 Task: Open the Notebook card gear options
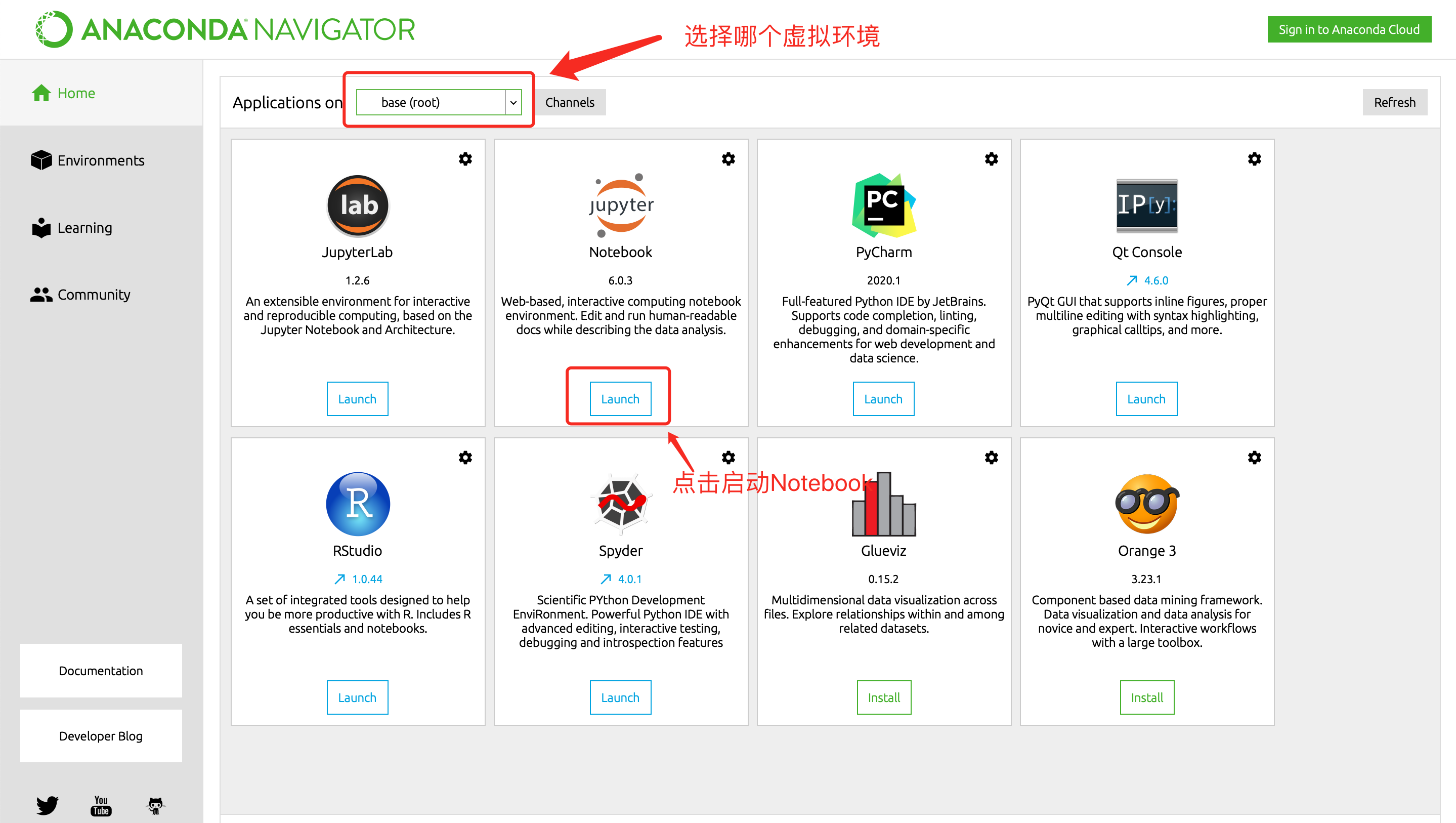pyautogui.click(x=728, y=159)
